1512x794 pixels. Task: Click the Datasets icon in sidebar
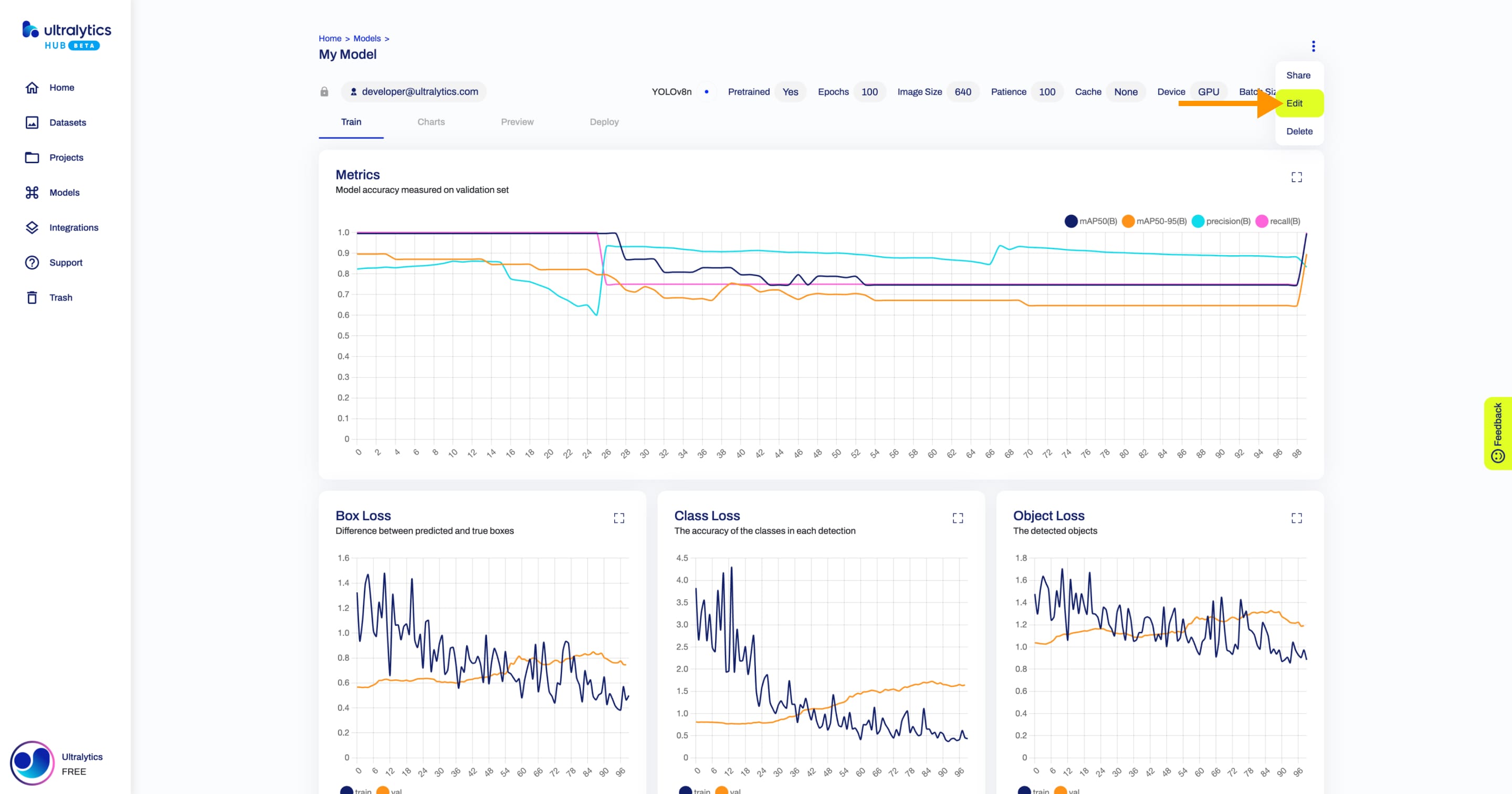(31, 122)
